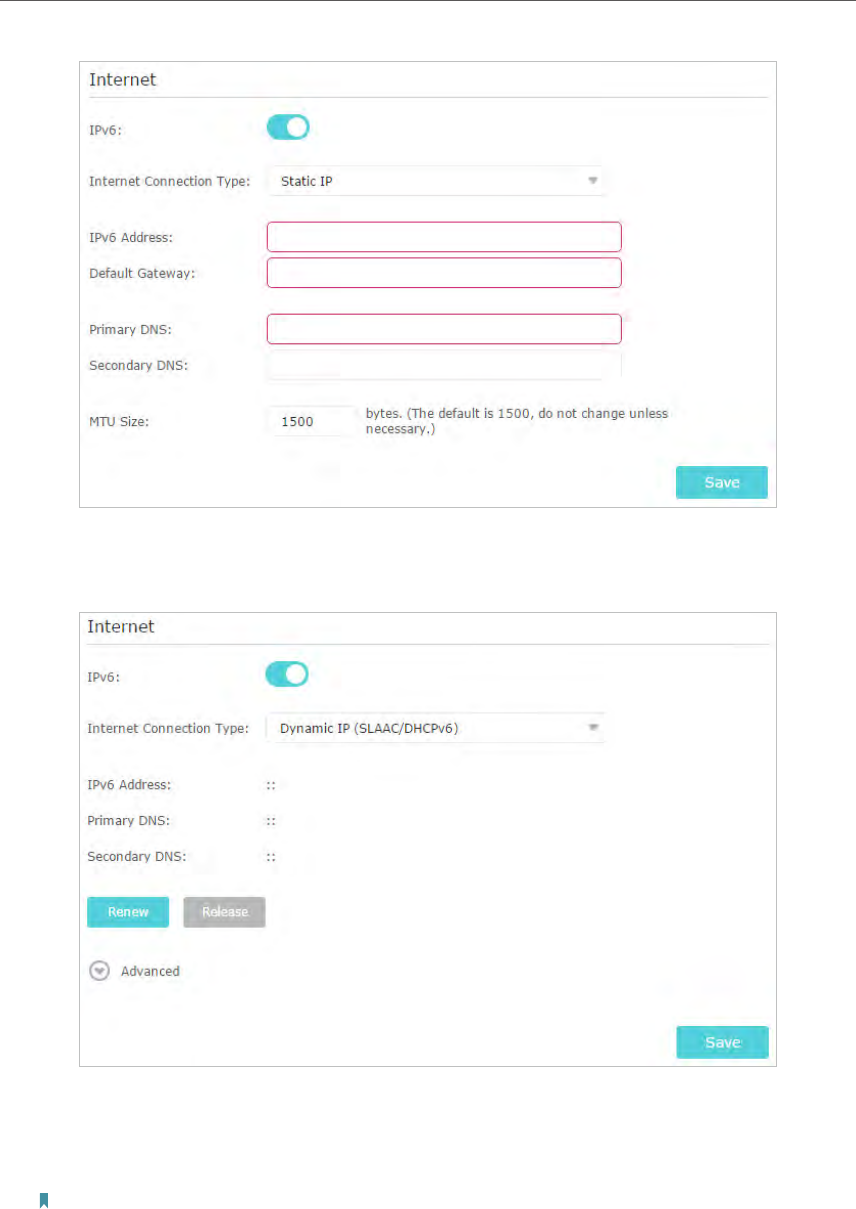Click the Release button
This screenshot has width=856, height=1209.
click(224, 912)
